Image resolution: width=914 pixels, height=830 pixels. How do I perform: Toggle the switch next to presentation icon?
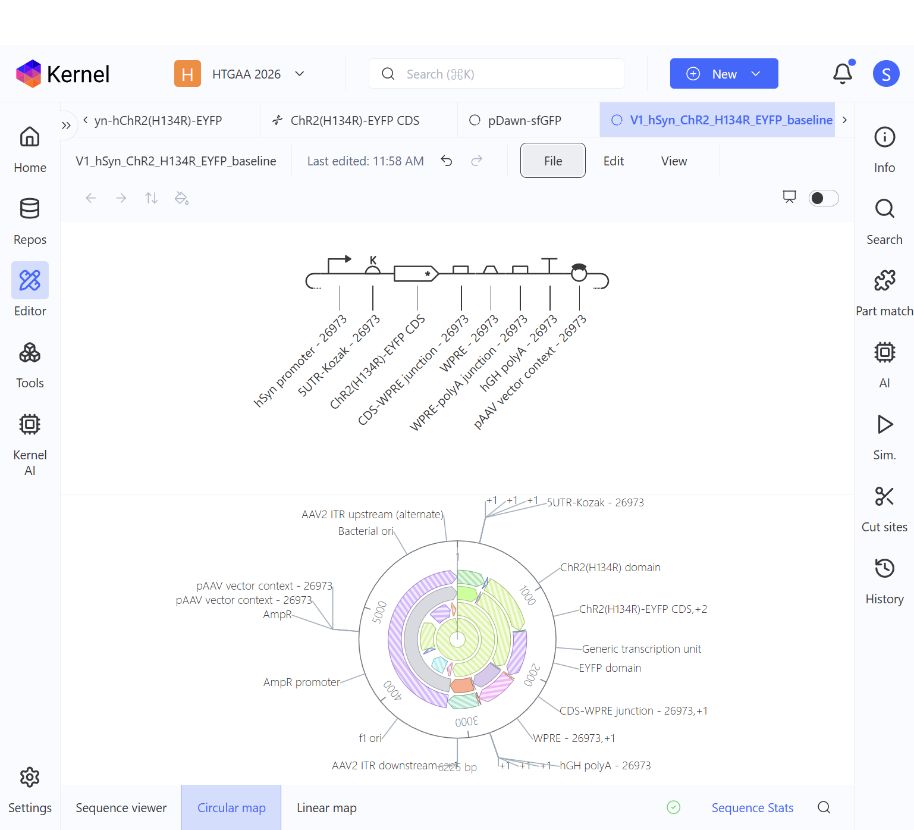click(x=824, y=198)
